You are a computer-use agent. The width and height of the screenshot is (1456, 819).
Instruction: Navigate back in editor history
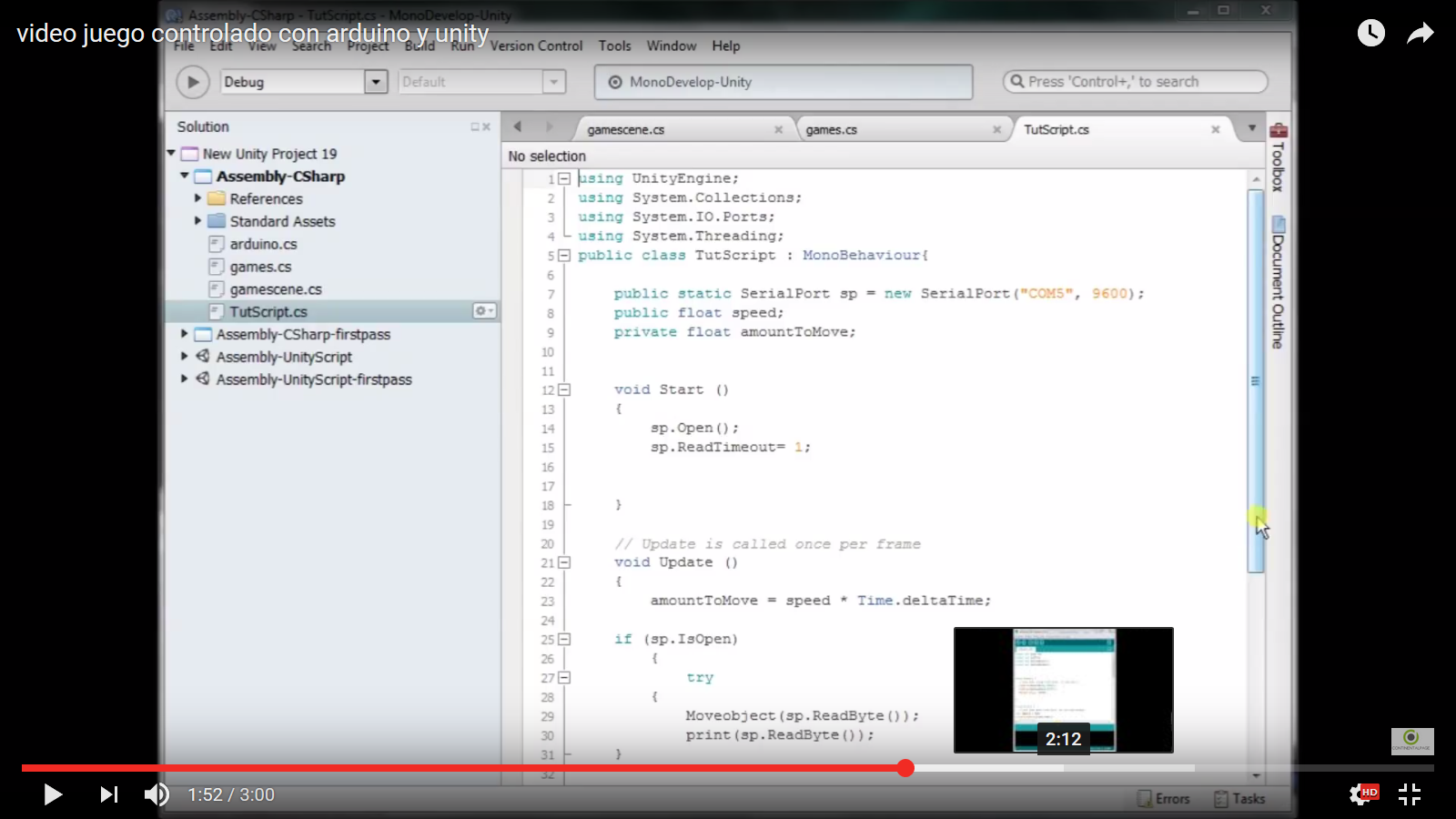pos(518,127)
